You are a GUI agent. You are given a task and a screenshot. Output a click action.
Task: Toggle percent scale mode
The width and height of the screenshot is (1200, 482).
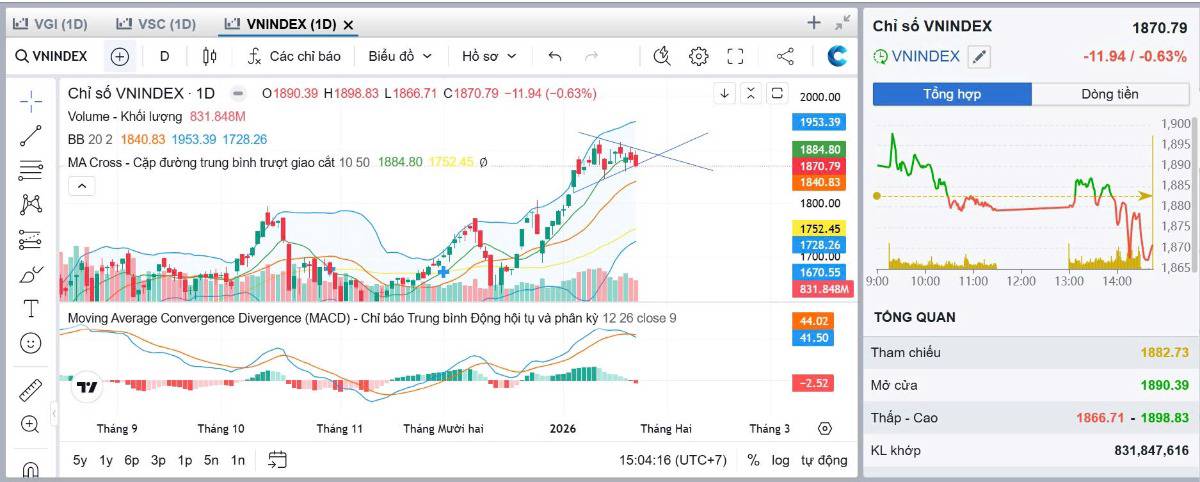click(x=754, y=460)
